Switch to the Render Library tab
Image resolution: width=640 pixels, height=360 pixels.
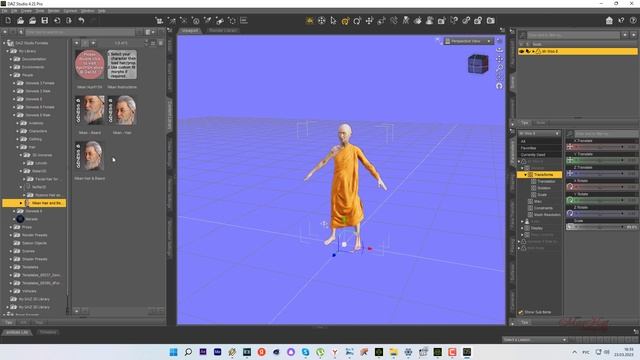pos(223,30)
